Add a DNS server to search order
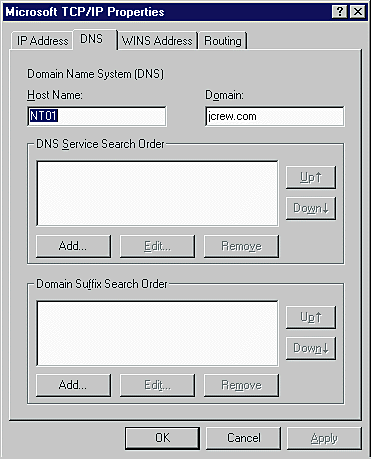This screenshot has width=371, height=459. click(x=73, y=246)
